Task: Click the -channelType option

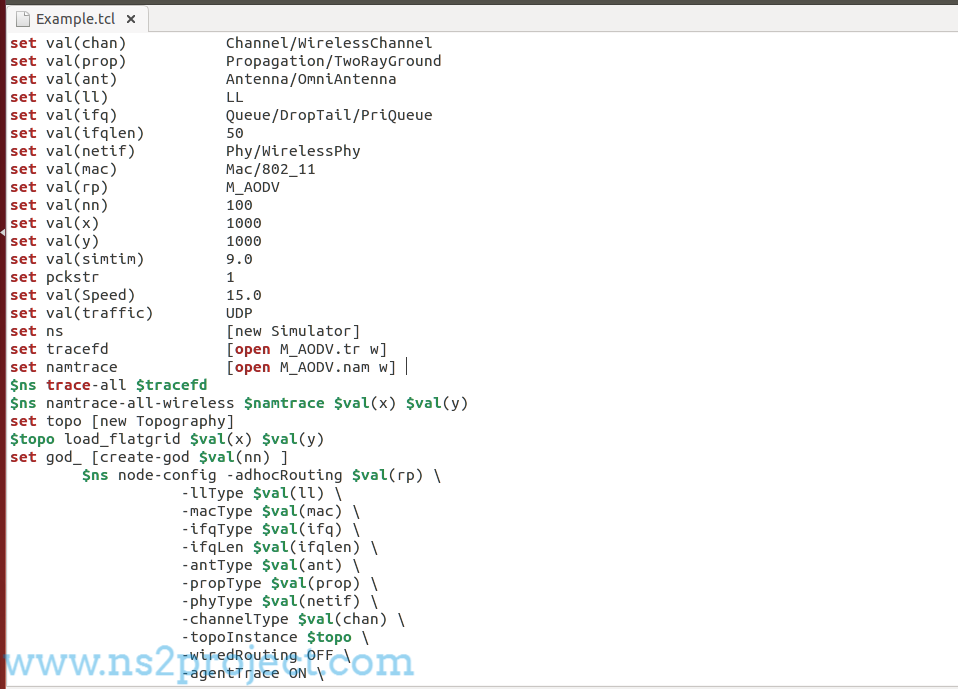Action: click(x=235, y=619)
